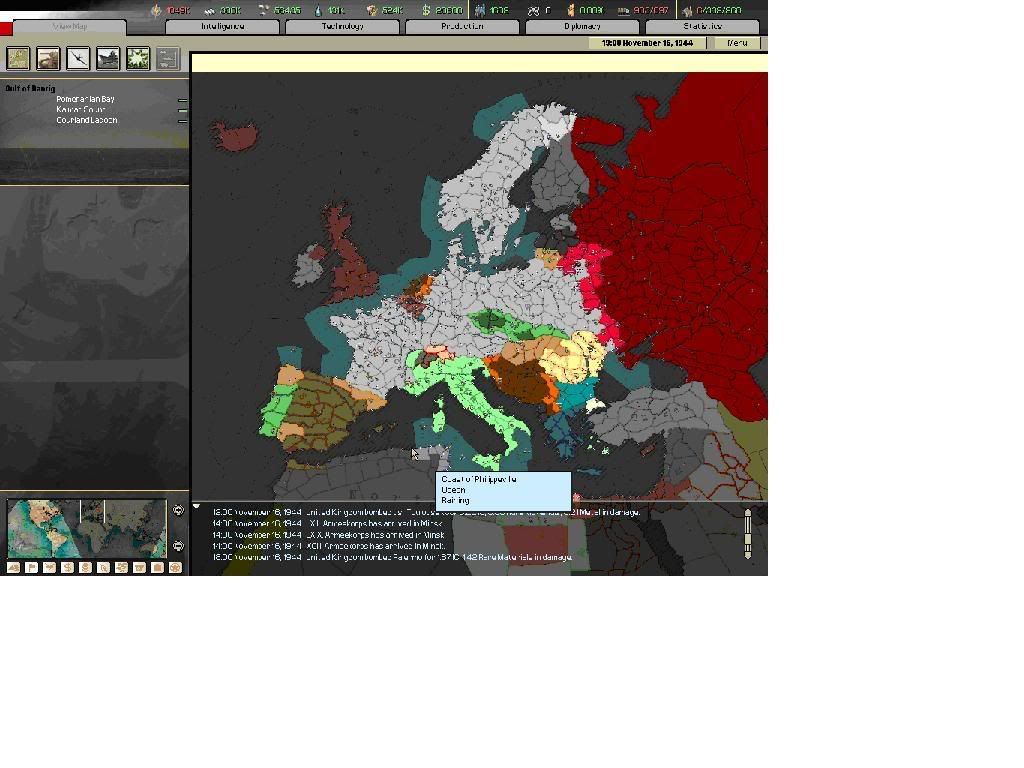Select the third map mode icon
The image size is (1024, 768).
[x=50, y=568]
